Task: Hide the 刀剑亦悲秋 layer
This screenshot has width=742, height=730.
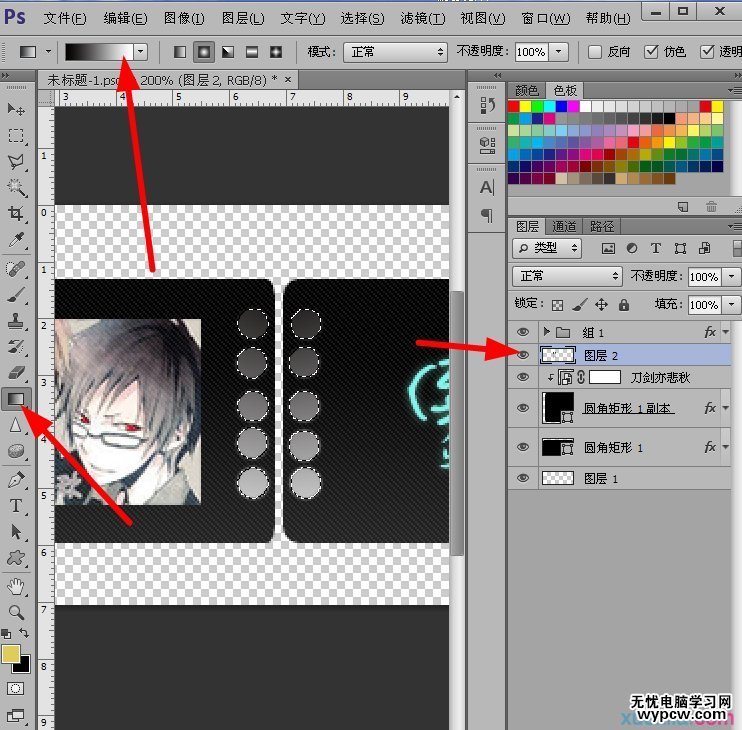Action: pyautogui.click(x=523, y=377)
